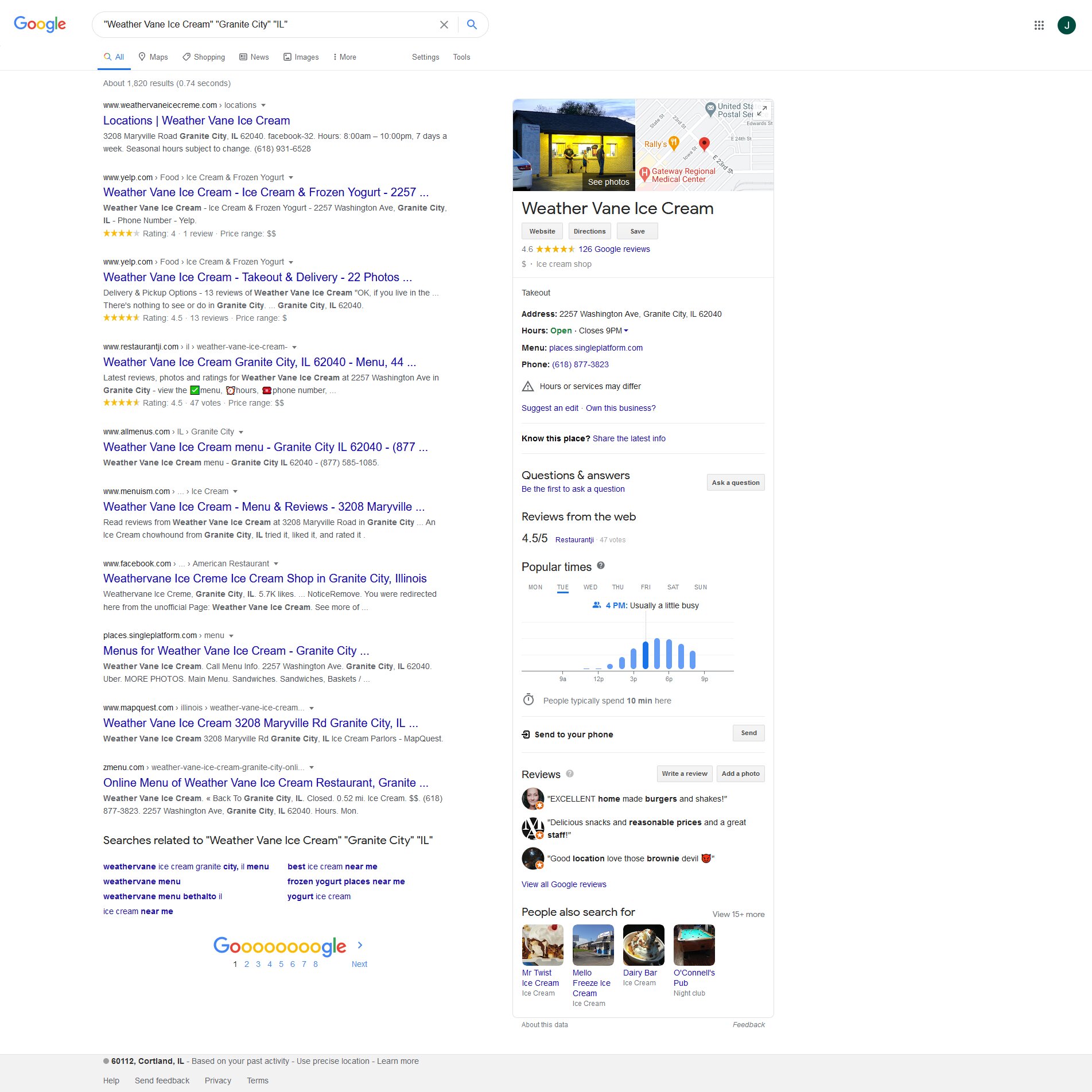Expand dropdown arrow on restaurantji.com result

pyautogui.click(x=294, y=347)
